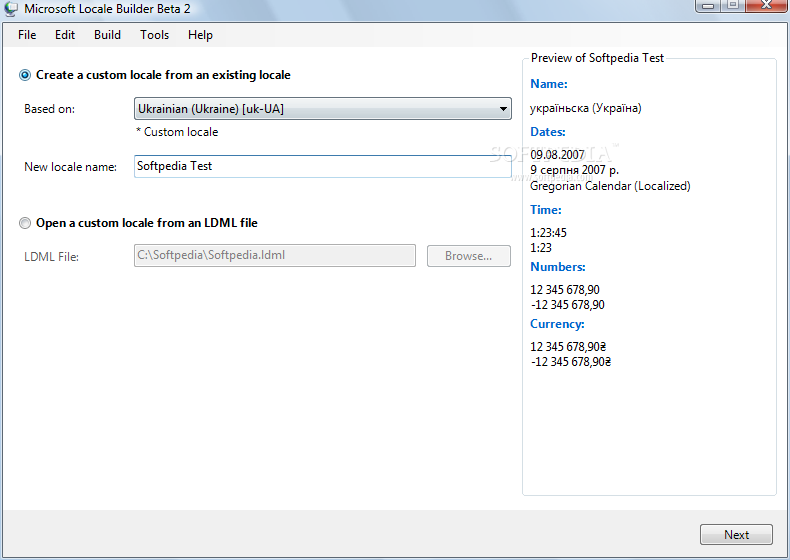This screenshot has width=790, height=560.
Task: Click the 'українська (Україна)' name text
Action: point(585,108)
